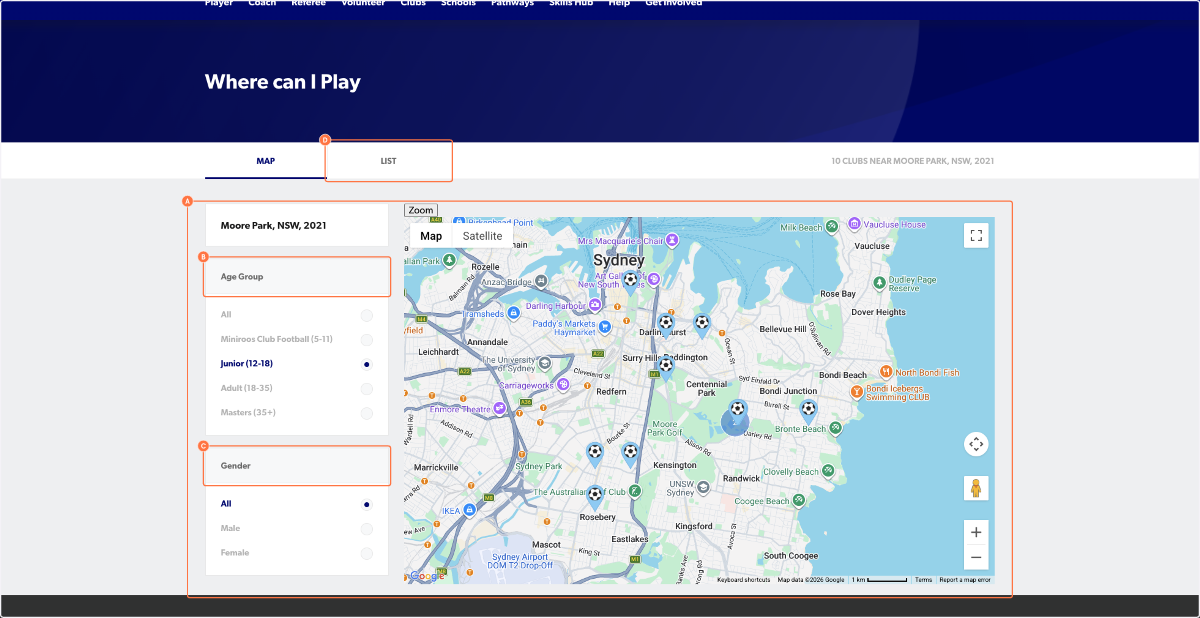Click the 'Where can I Play' heading
1200x618 pixels.
(x=283, y=82)
